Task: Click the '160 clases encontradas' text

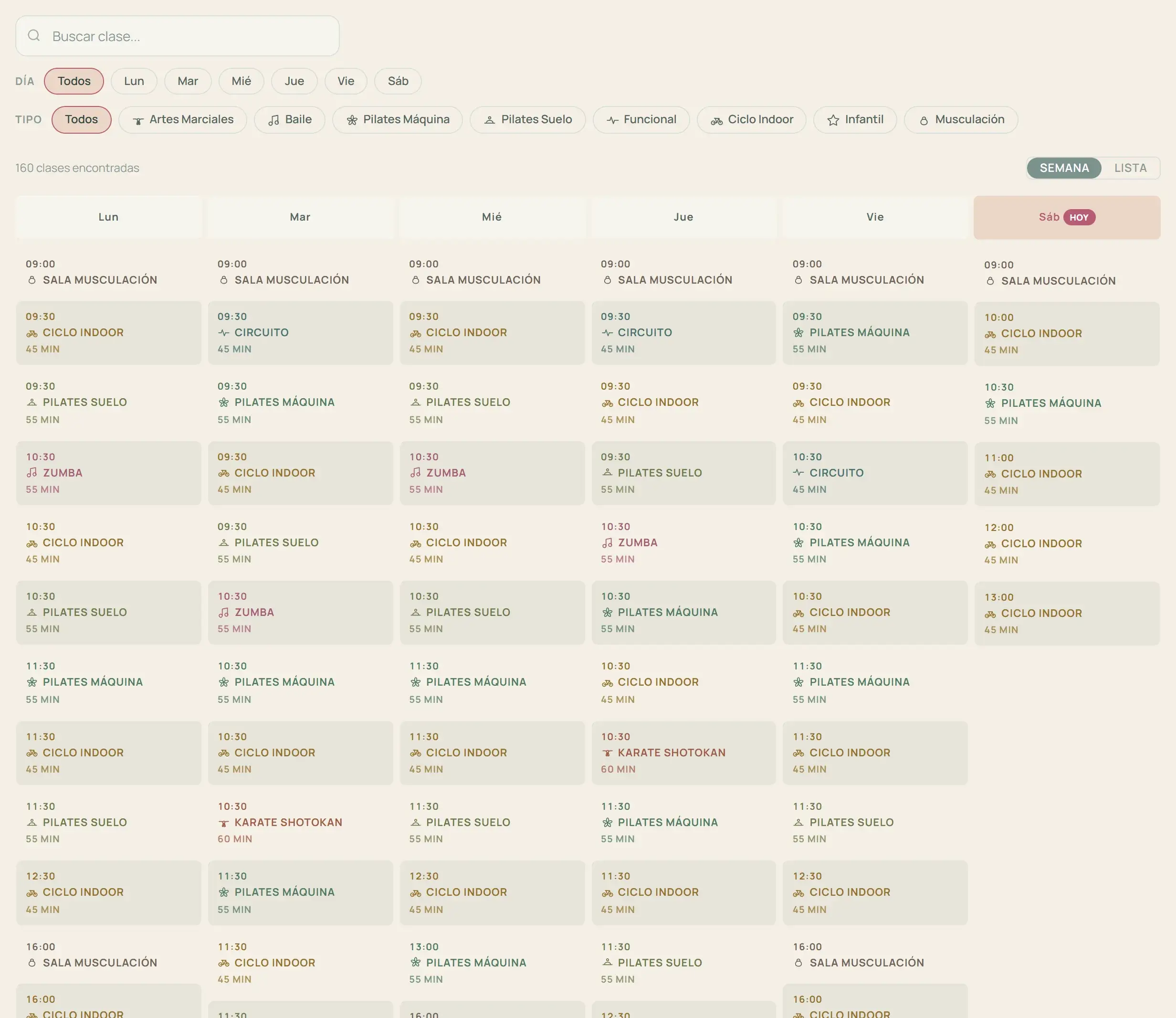Action: pos(77,168)
